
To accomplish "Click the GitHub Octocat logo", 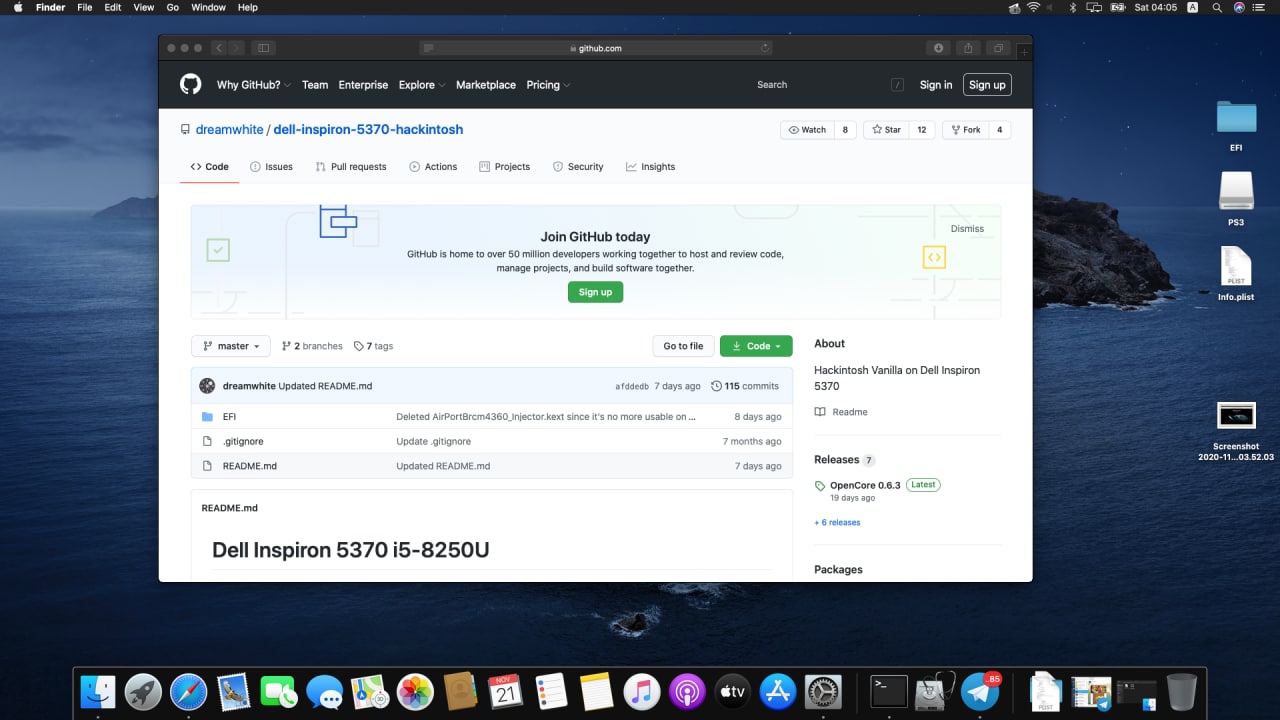I will 190,85.
